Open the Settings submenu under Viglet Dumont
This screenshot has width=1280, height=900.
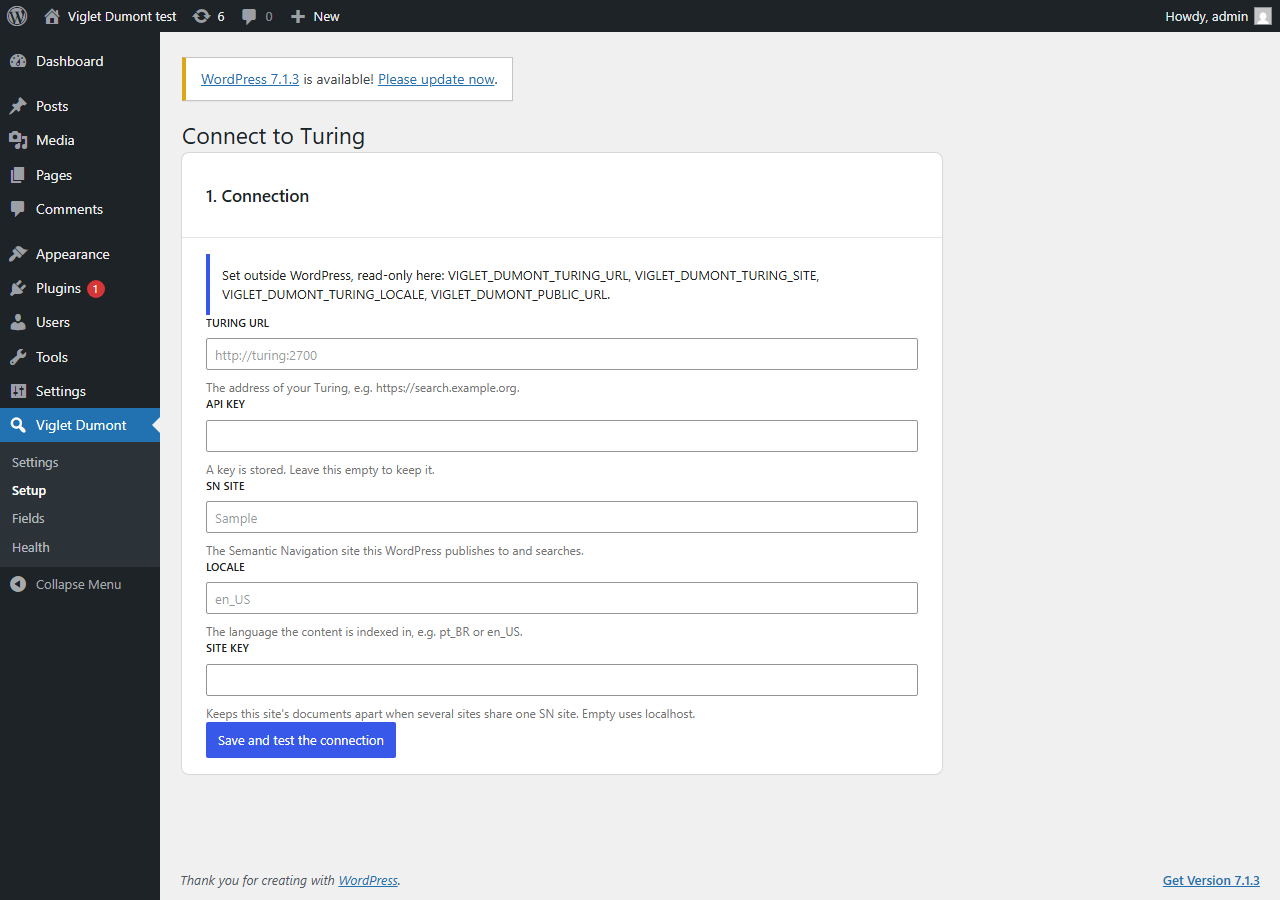tap(35, 462)
